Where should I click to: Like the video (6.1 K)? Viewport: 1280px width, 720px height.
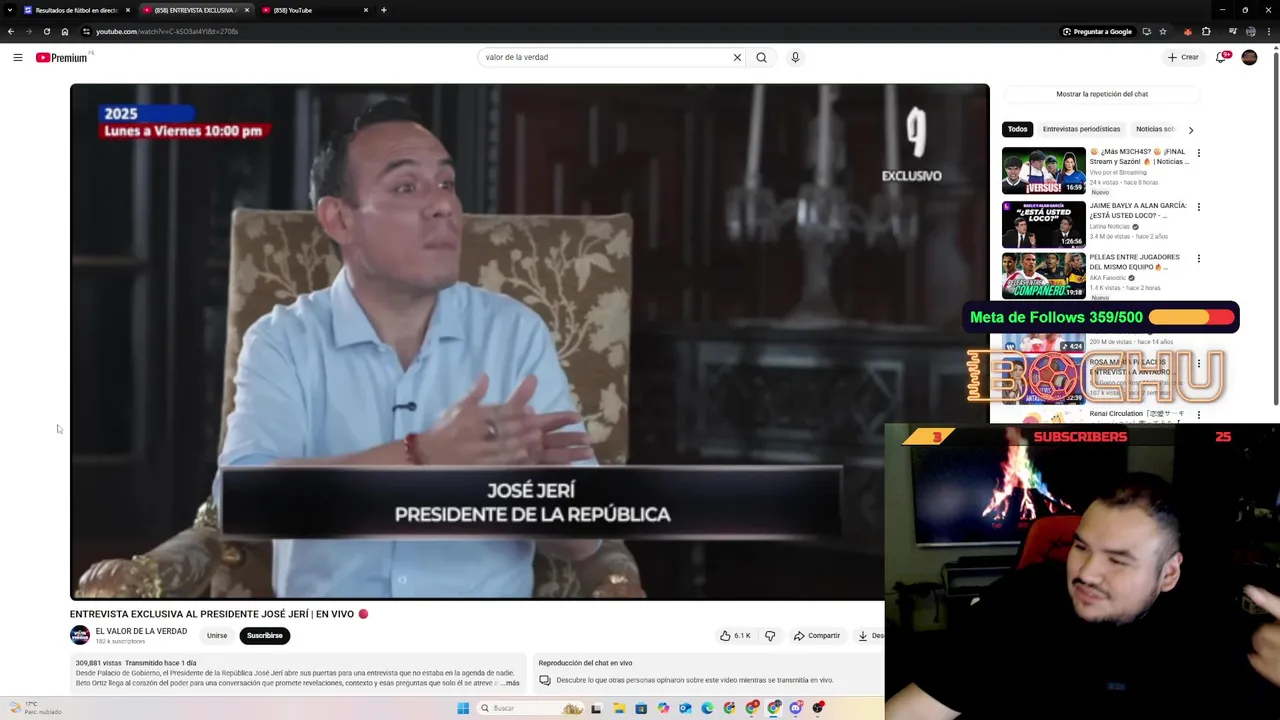735,635
